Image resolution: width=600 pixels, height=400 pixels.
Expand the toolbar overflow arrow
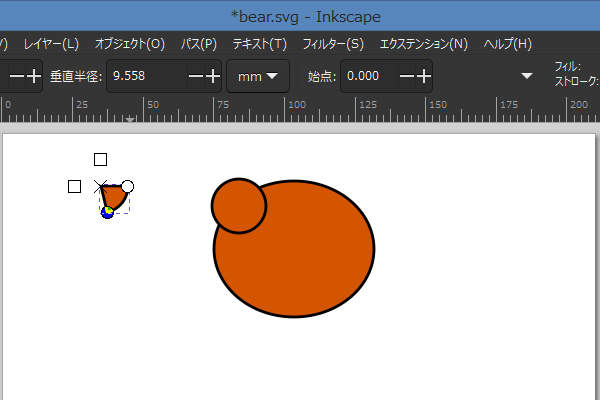[x=527, y=76]
